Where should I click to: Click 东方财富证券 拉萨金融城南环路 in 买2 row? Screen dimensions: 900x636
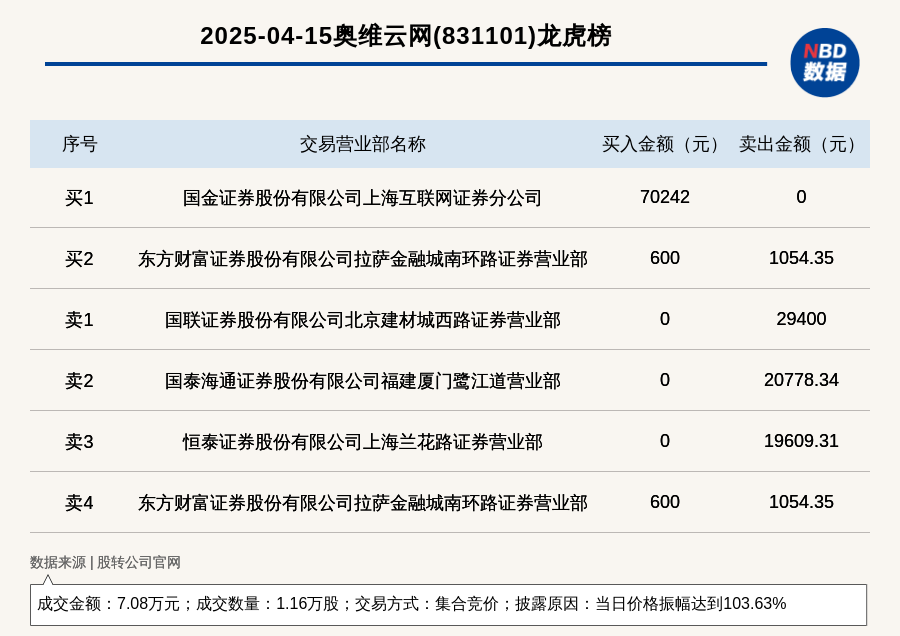tap(362, 259)
